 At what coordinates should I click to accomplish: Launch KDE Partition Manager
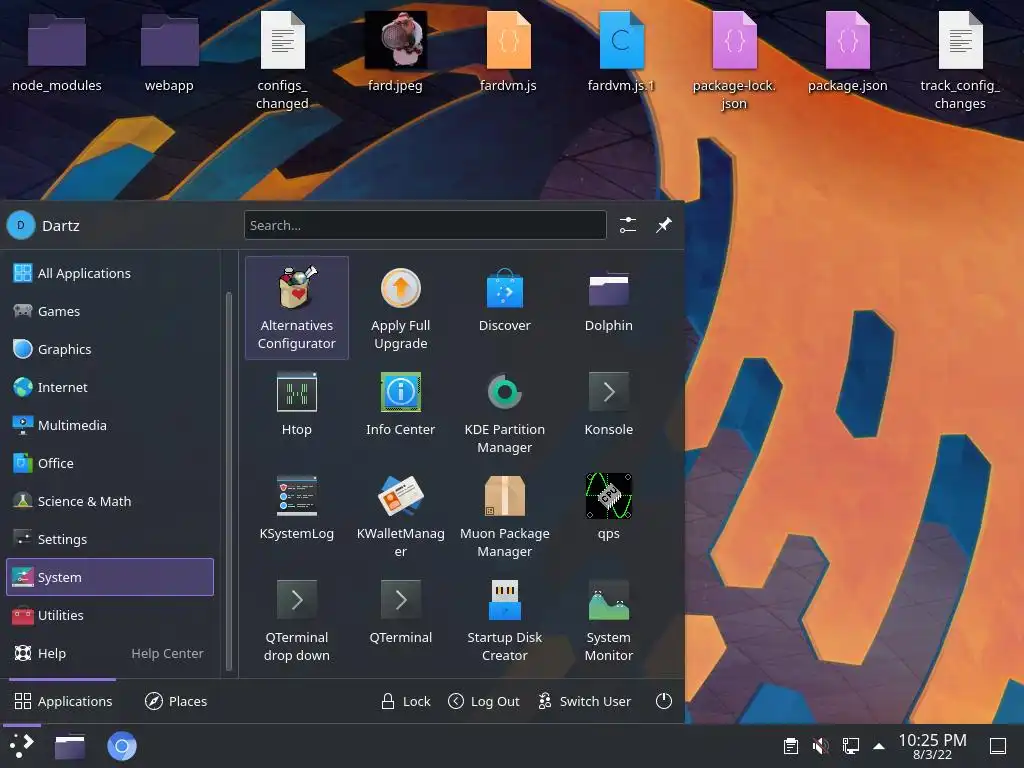point(504,412)
